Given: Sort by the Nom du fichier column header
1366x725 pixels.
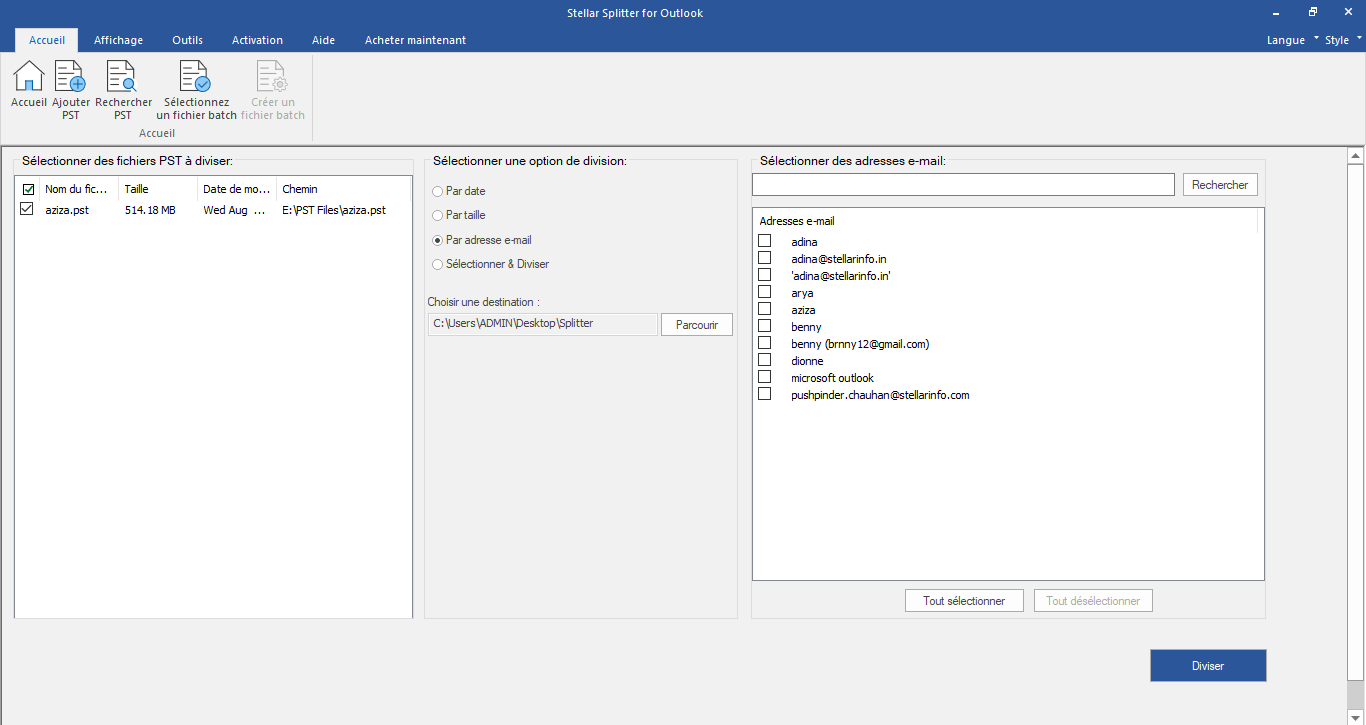Looking at the screenshot, I should tap(79, 189).
